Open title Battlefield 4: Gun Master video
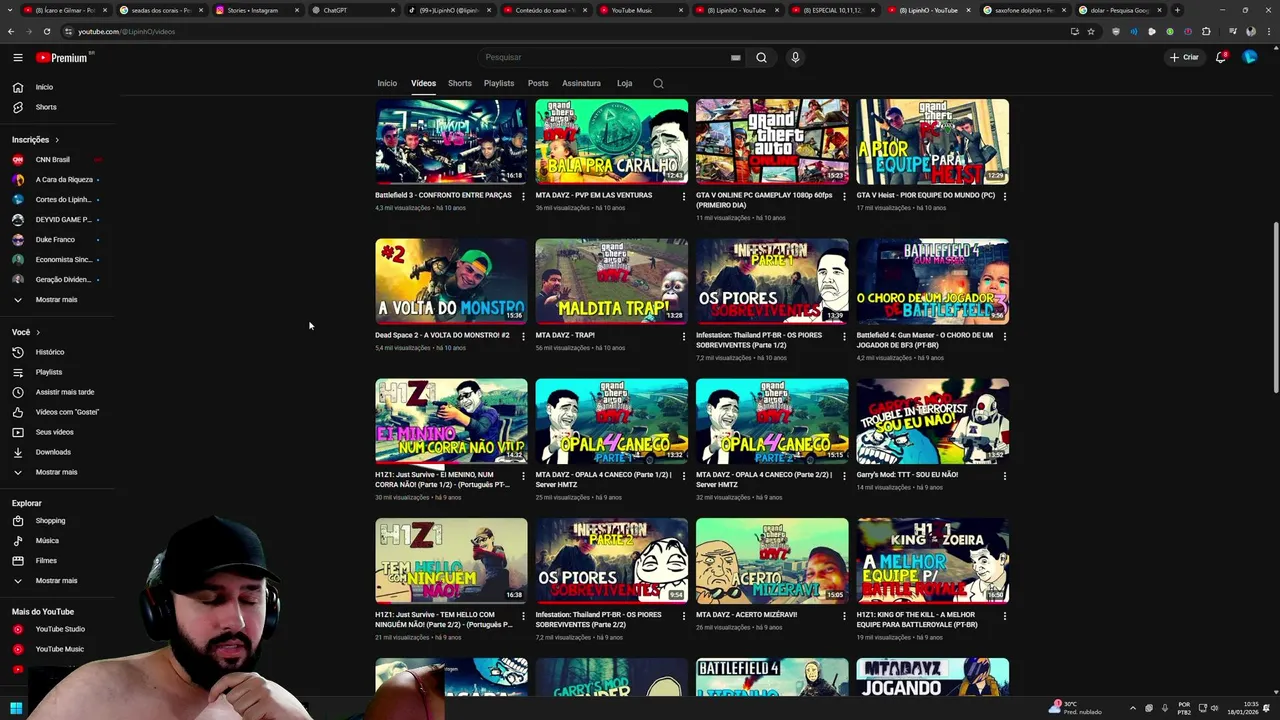This screenshot has width=1280, height=720. coord(925,340)
